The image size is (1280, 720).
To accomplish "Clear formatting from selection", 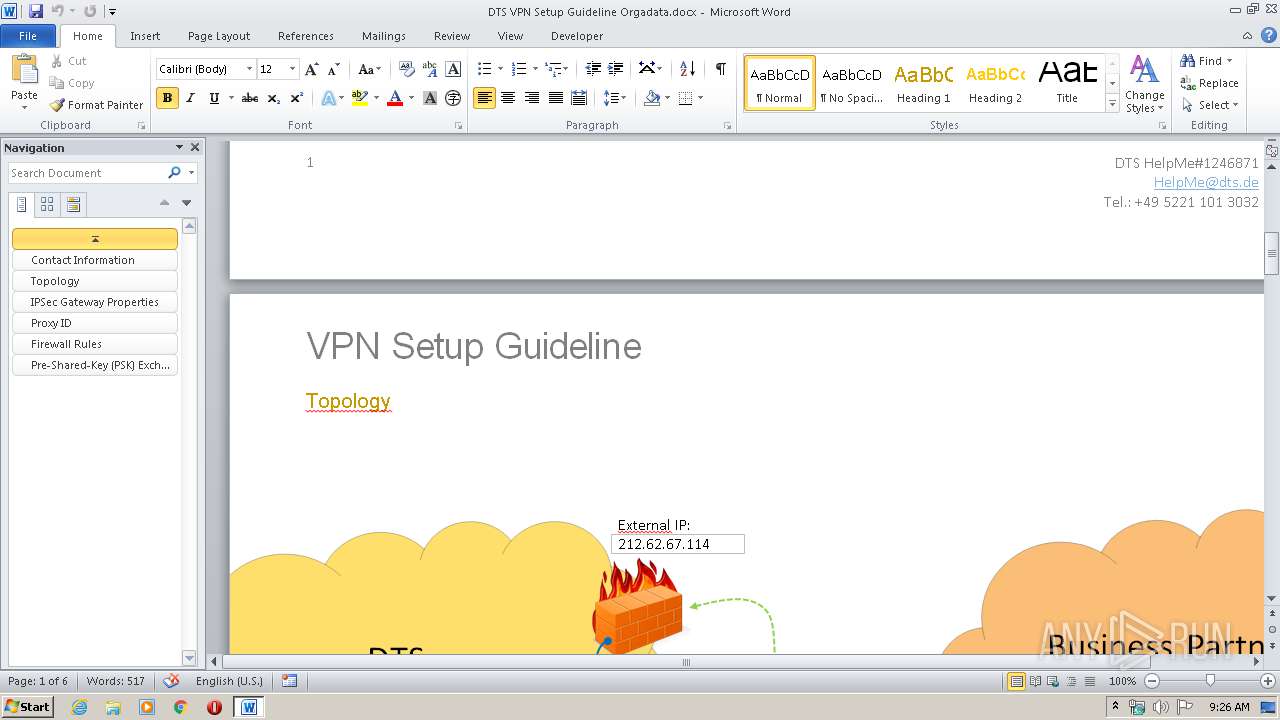I will (406, 69).
